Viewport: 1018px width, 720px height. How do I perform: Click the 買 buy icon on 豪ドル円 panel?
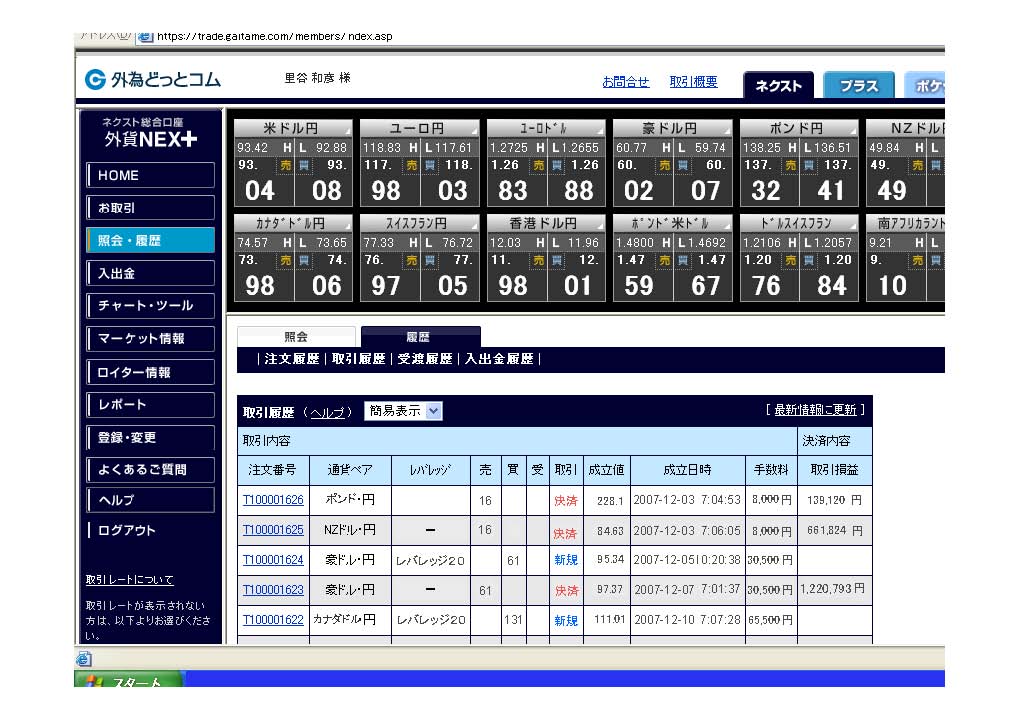(x=682, y=165)
